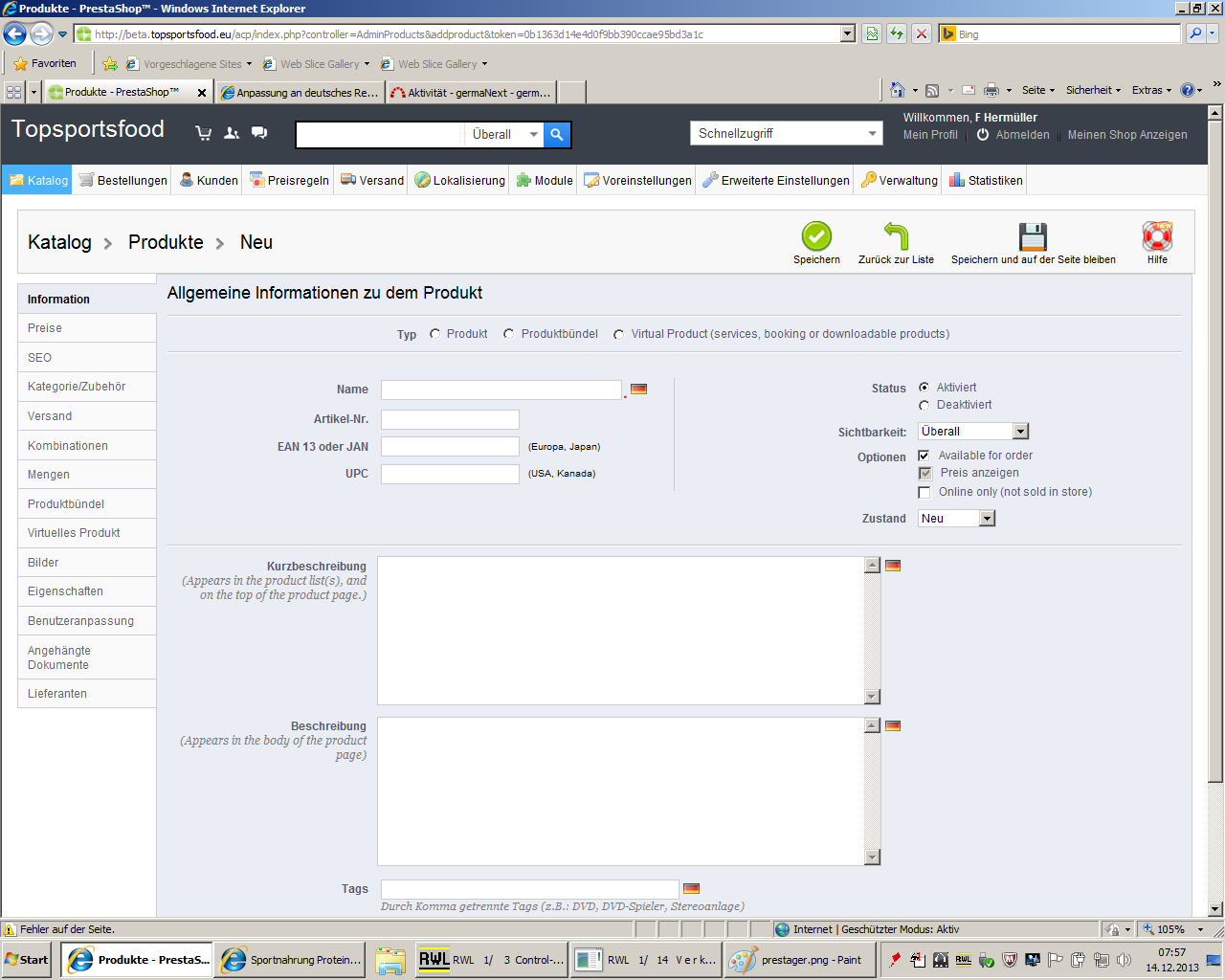Click the Internet Explorer home icon

897,90
